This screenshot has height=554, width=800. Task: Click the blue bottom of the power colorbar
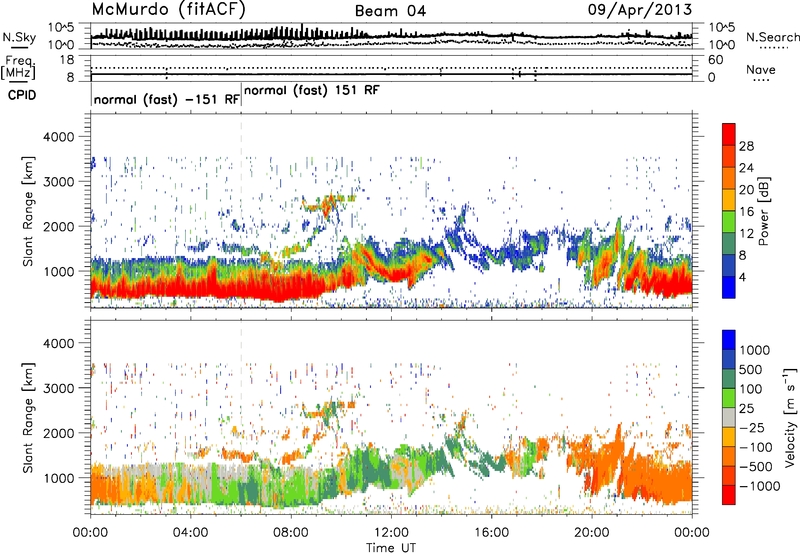729,287
